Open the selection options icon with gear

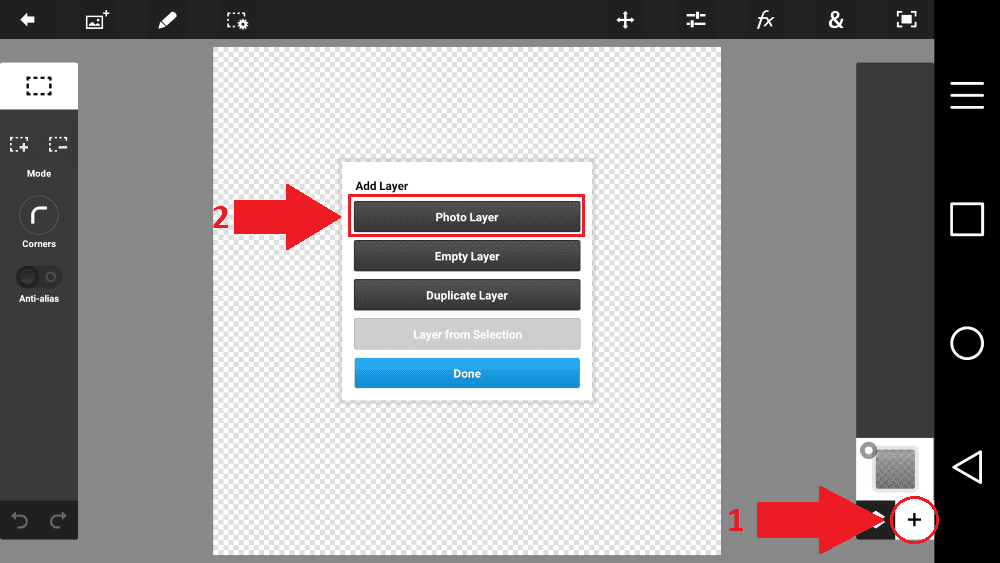click(237, 20)
